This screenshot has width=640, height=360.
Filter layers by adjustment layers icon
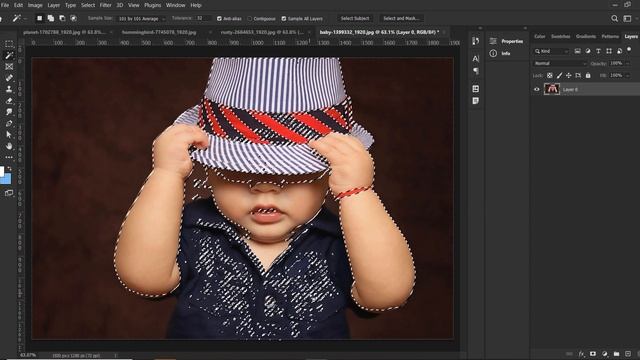click(x=588, y=51)
